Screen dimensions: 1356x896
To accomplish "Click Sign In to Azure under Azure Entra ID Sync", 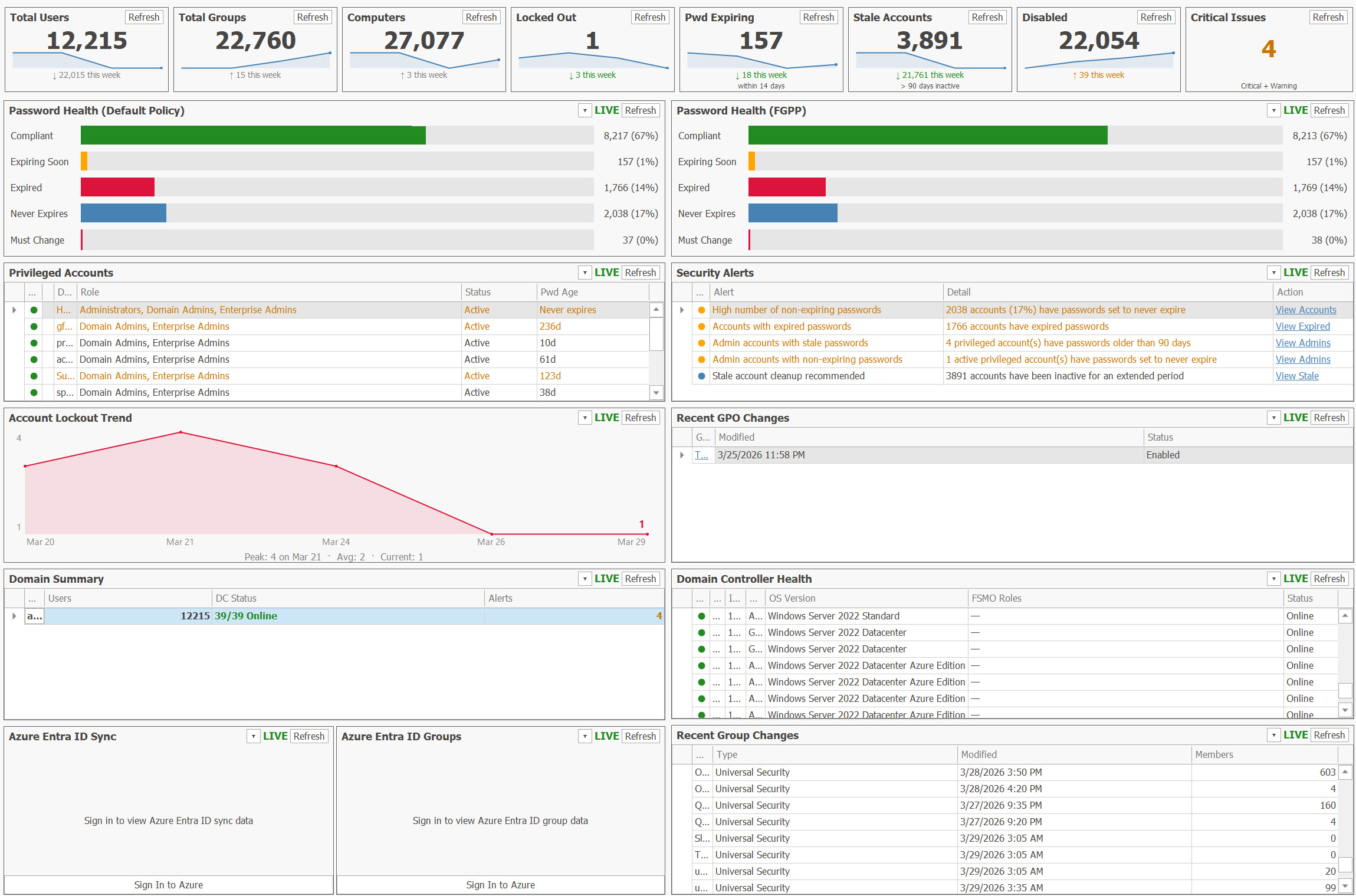I will [168, 885].
